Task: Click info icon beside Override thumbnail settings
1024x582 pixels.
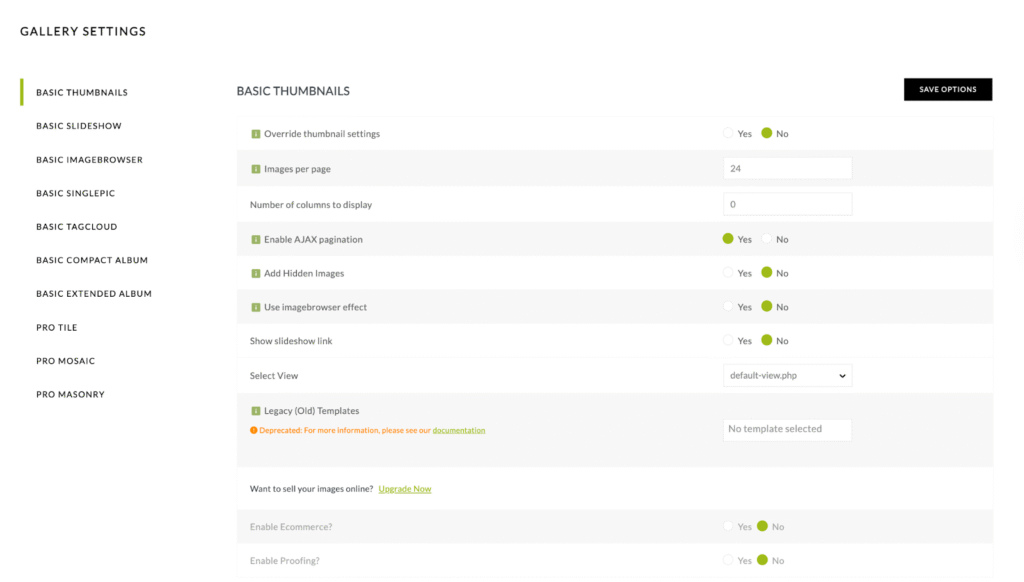Action: pos(255,134)
